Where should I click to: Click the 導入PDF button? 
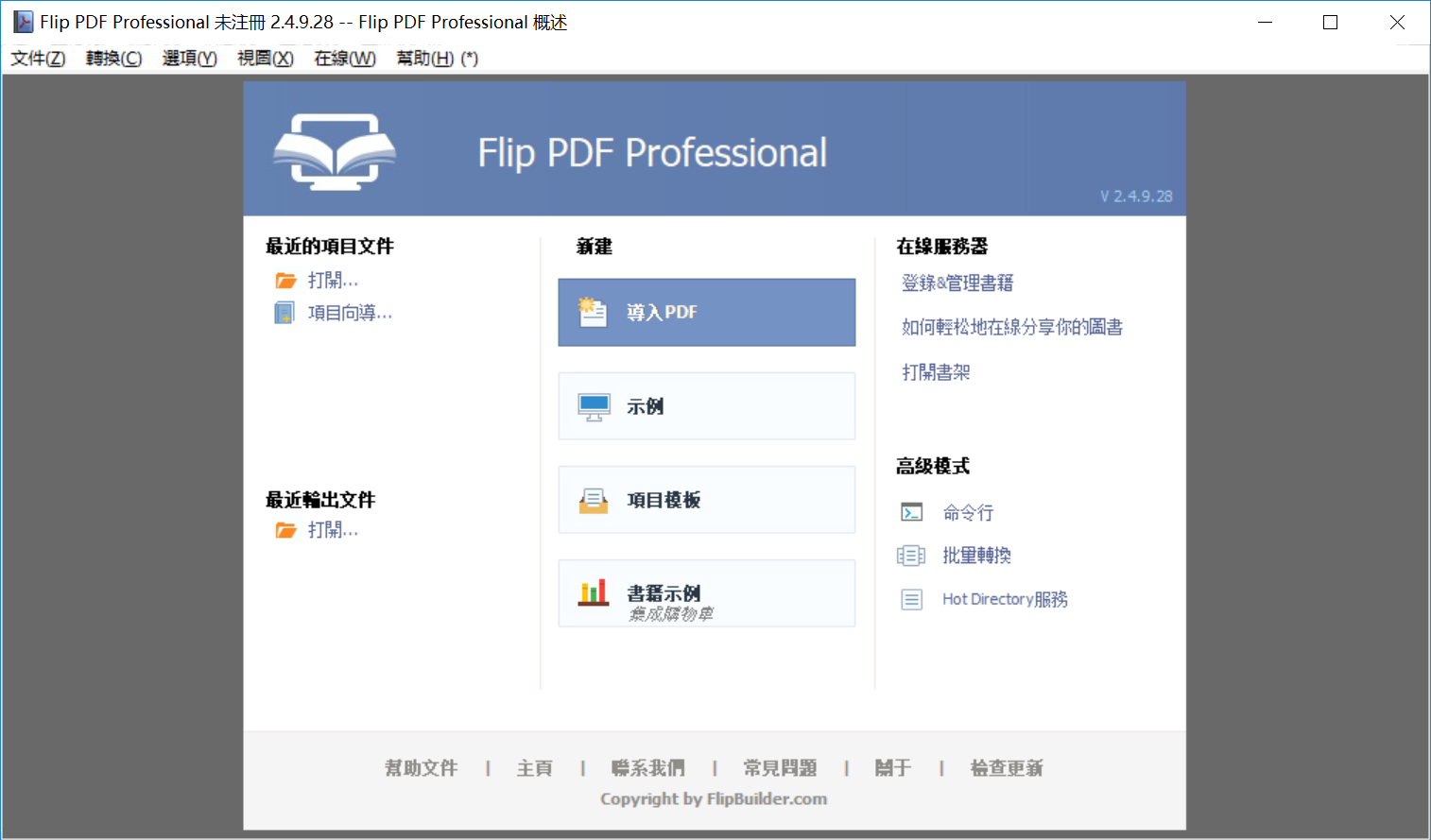coord(707,312)
